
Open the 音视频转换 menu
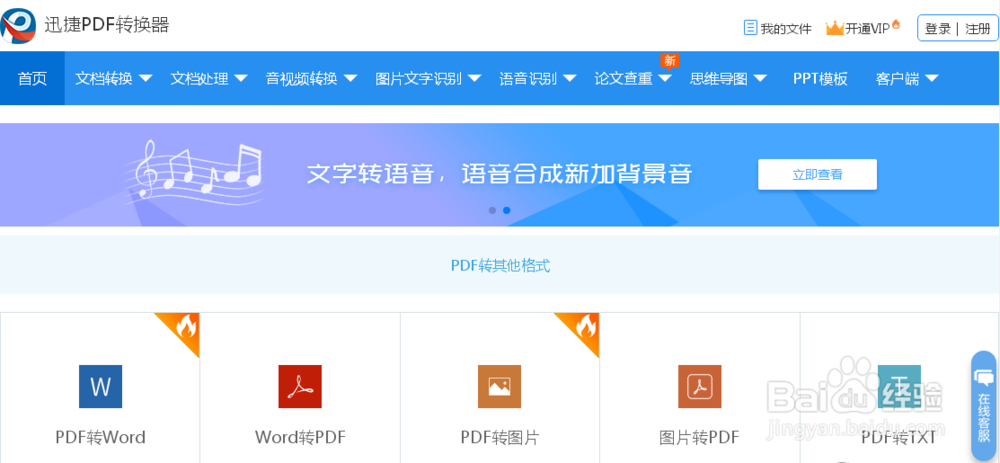click(x=302, y=78)
